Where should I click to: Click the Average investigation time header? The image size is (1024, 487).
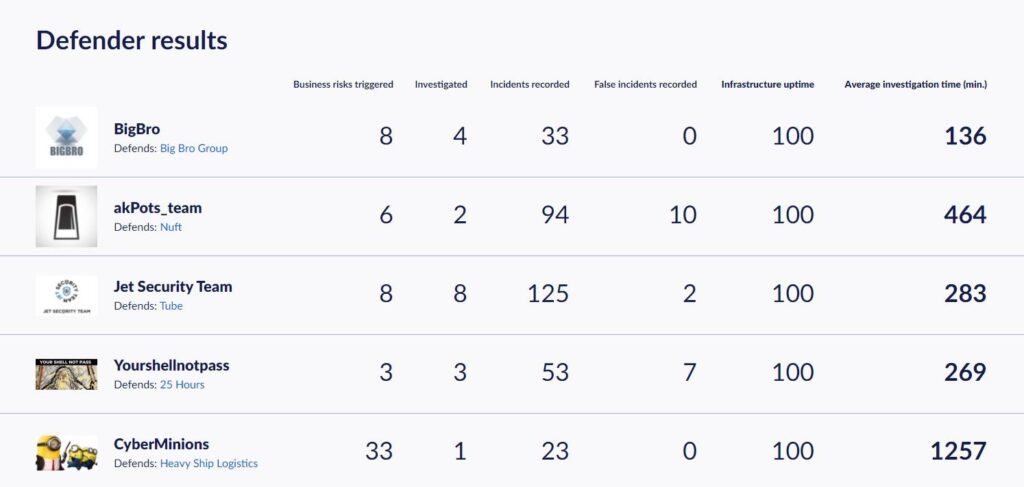[x=915, y=85]
